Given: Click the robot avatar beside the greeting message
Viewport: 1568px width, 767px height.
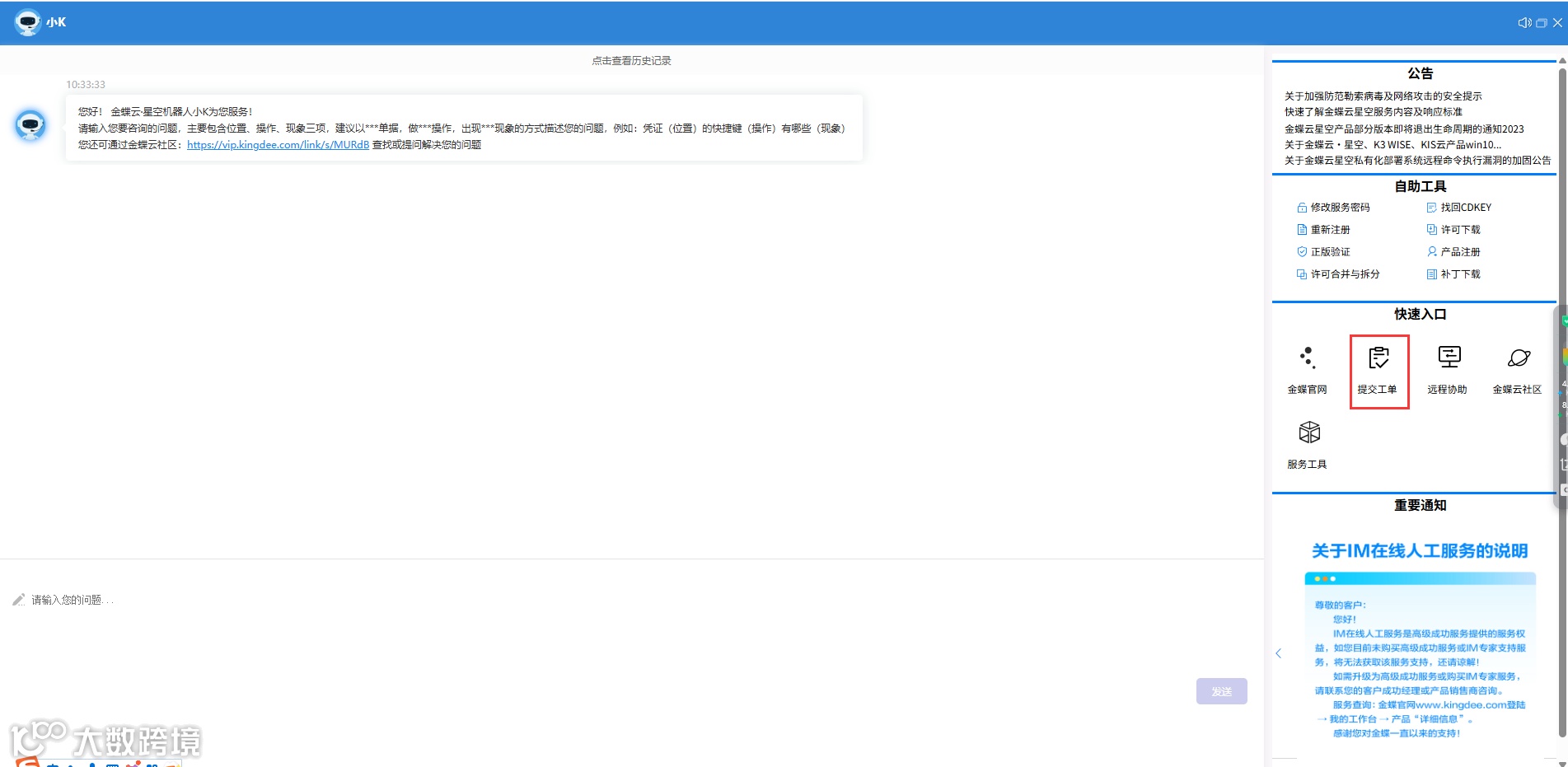Looking at the screenshot, I should coord(30,124).
